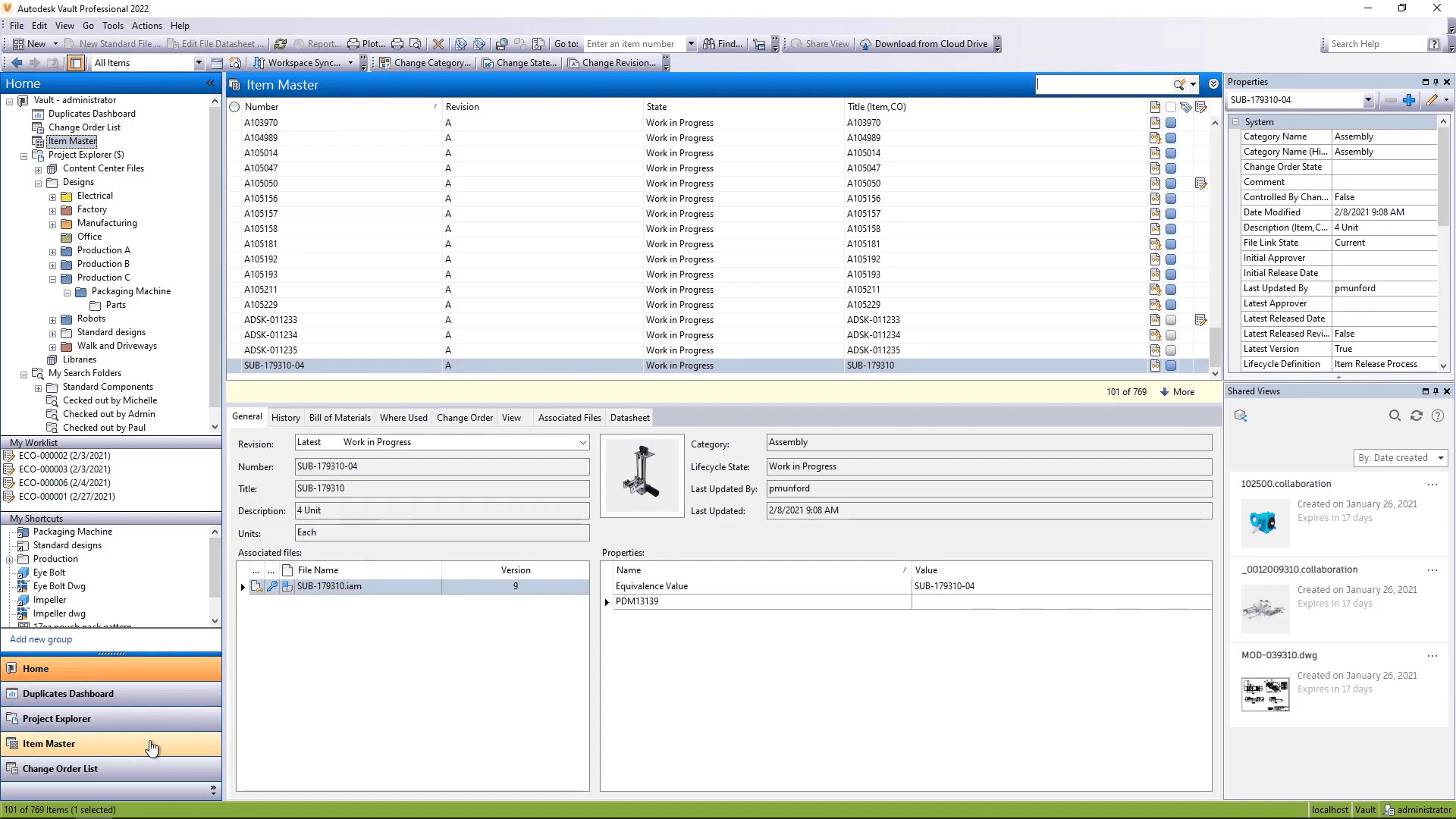The image size is (1456, 819).
Task: Switch to the Bill of Materials tab
Action: click(339, 417)
